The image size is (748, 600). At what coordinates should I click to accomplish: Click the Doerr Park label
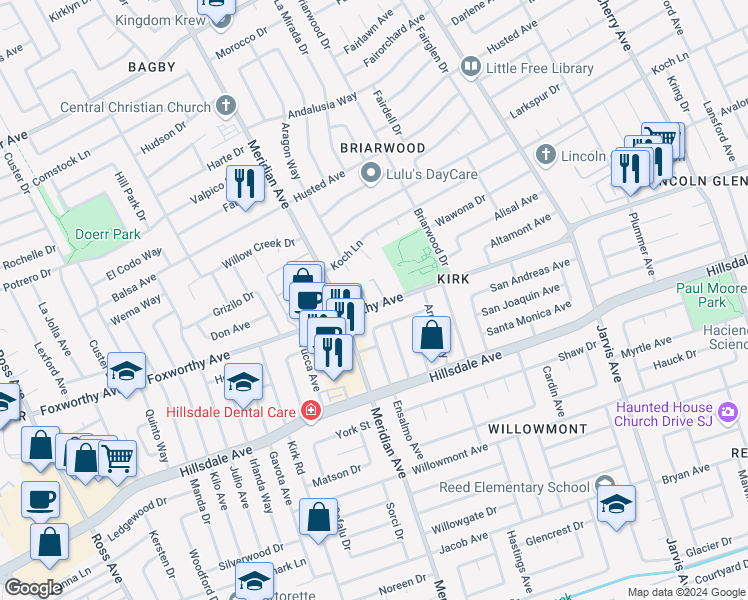click(x=108, y=234)
